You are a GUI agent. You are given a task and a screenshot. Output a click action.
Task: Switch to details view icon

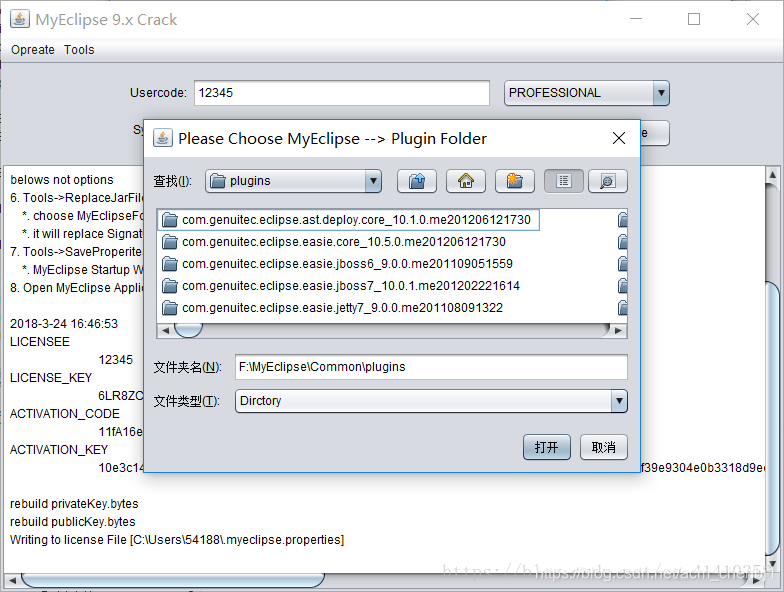(x=608, y=181)
